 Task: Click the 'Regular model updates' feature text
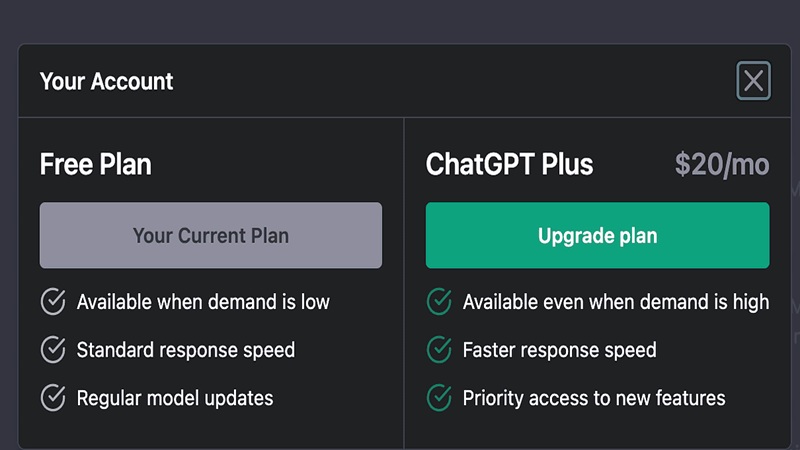coord(175,398)
